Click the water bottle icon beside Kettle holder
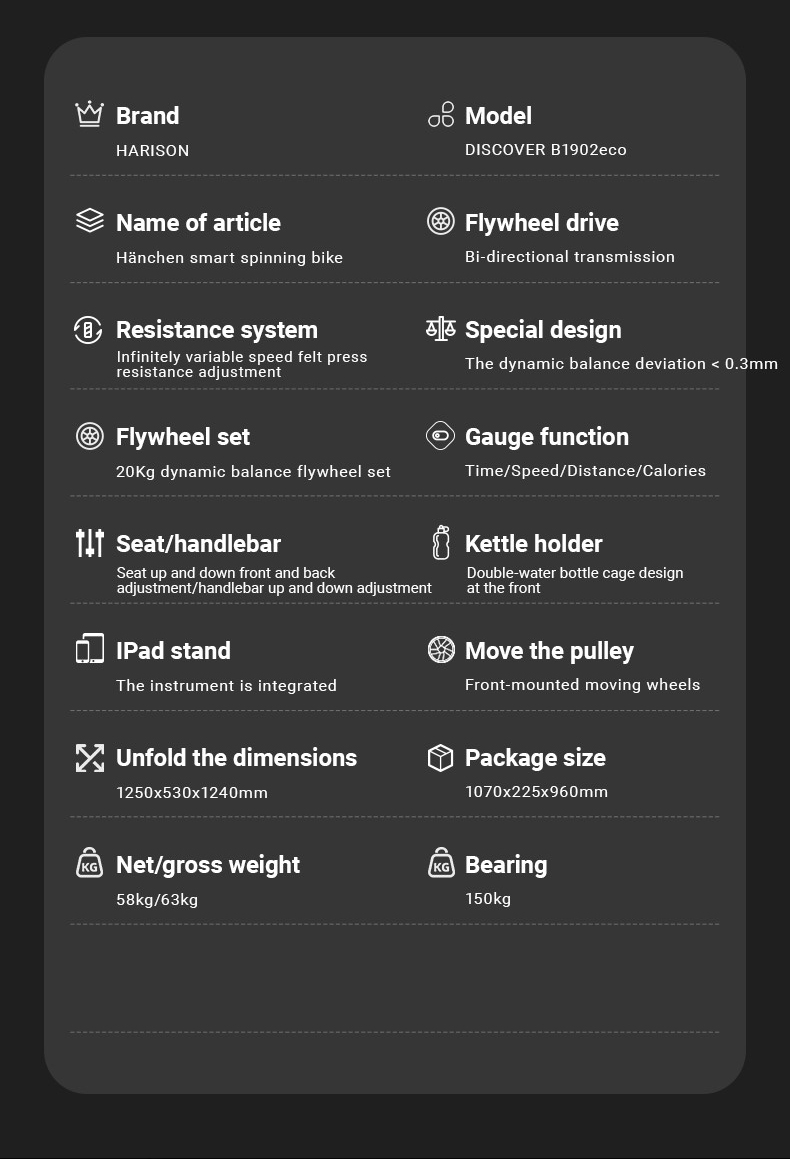Image resolution: width=790 pixels, height=1159 pixels. [441, 543]
